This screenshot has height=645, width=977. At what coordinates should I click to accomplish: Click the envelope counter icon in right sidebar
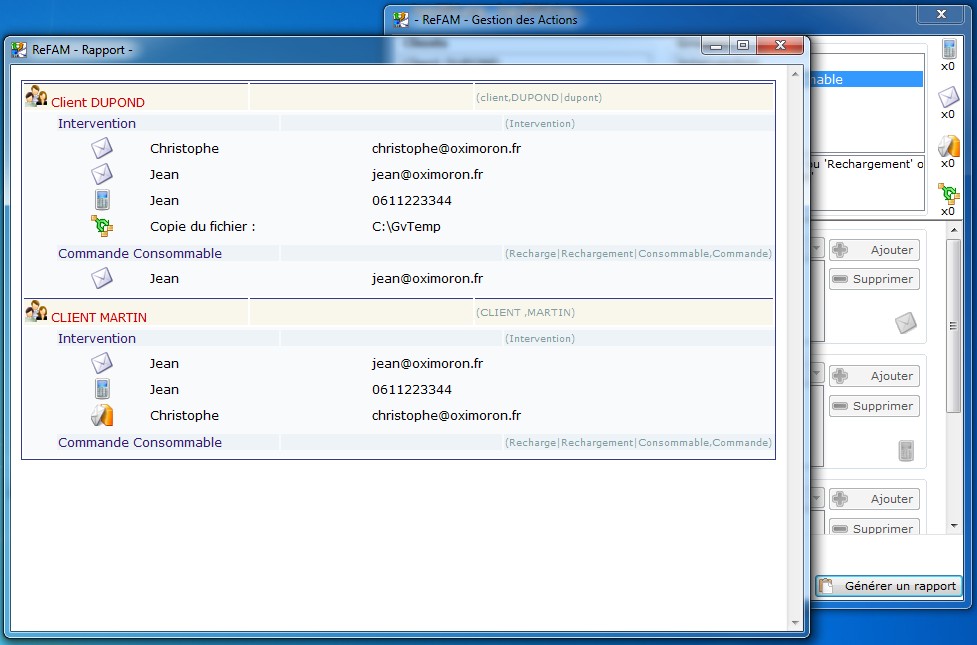tap(948, 97)
